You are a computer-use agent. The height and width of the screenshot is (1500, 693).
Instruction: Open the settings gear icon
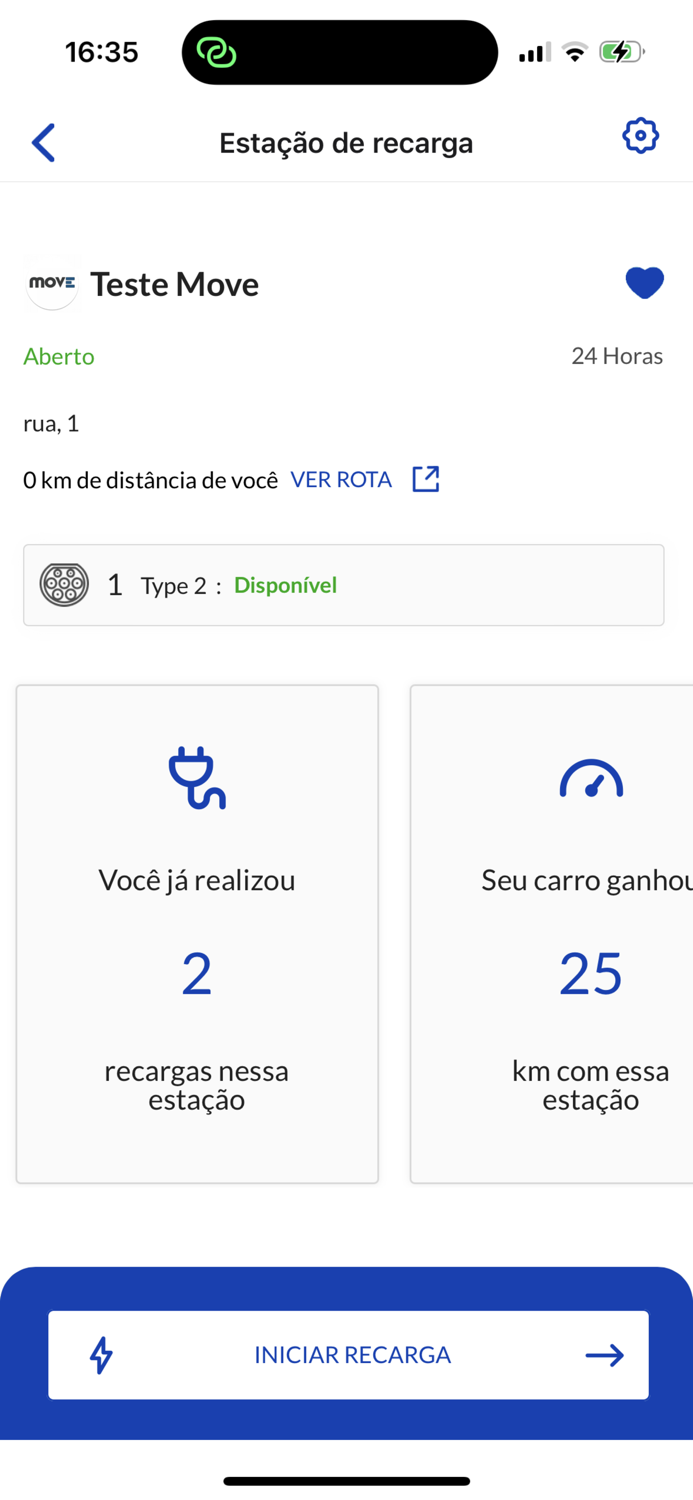(x=641, y=136)
